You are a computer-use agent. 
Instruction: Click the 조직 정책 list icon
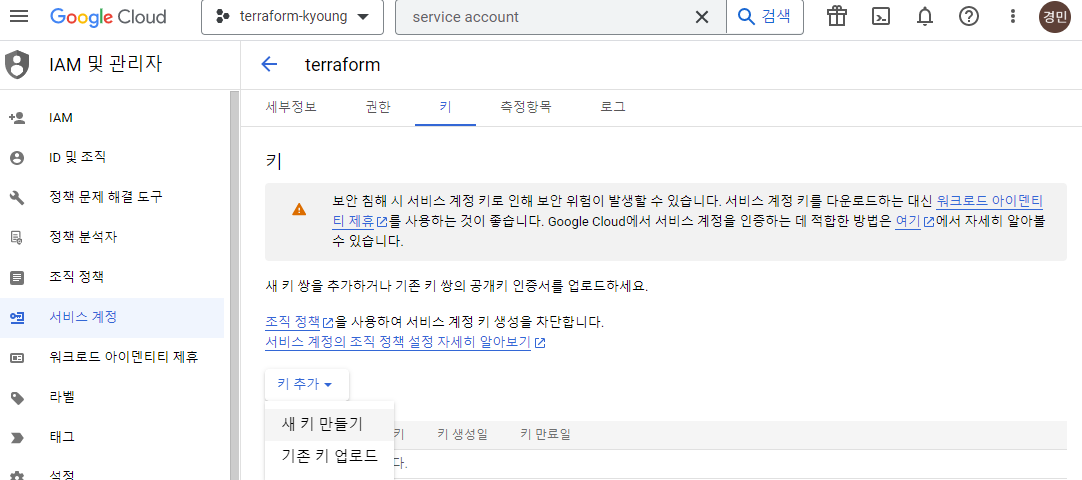pos(17,278)
